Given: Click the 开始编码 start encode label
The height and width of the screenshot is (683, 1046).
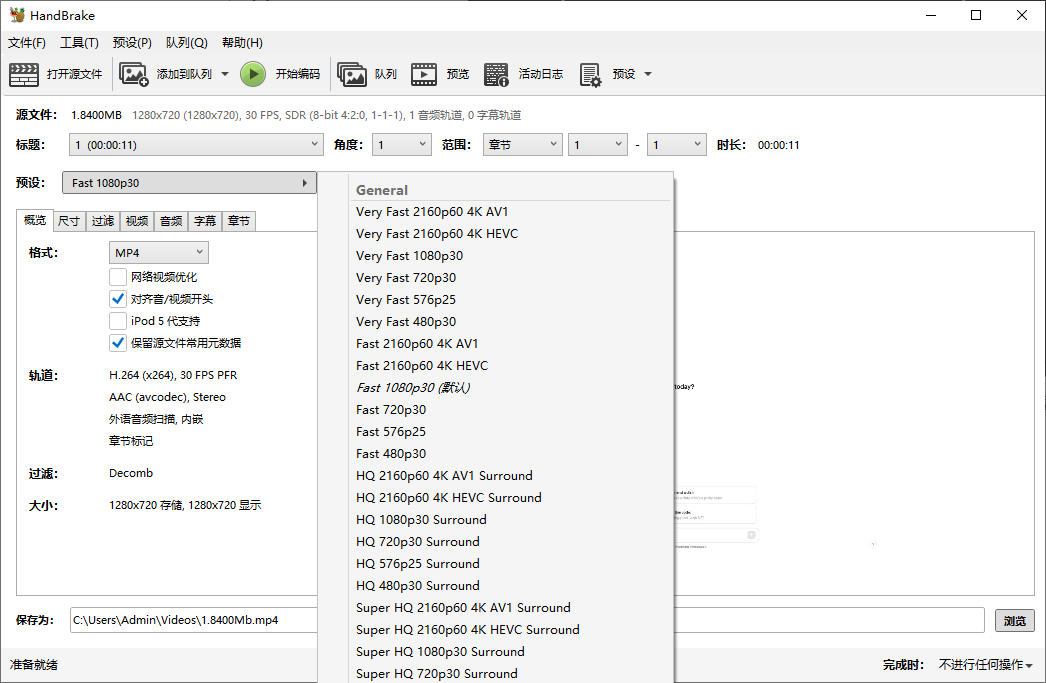Looking at the screenshot, I should point(298,74).
